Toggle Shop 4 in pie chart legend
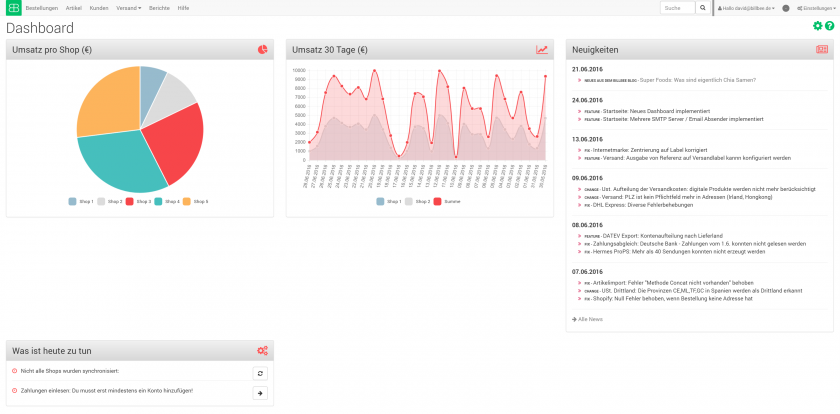The width and height of the screenshot is (840, 414). pos(167,201)
